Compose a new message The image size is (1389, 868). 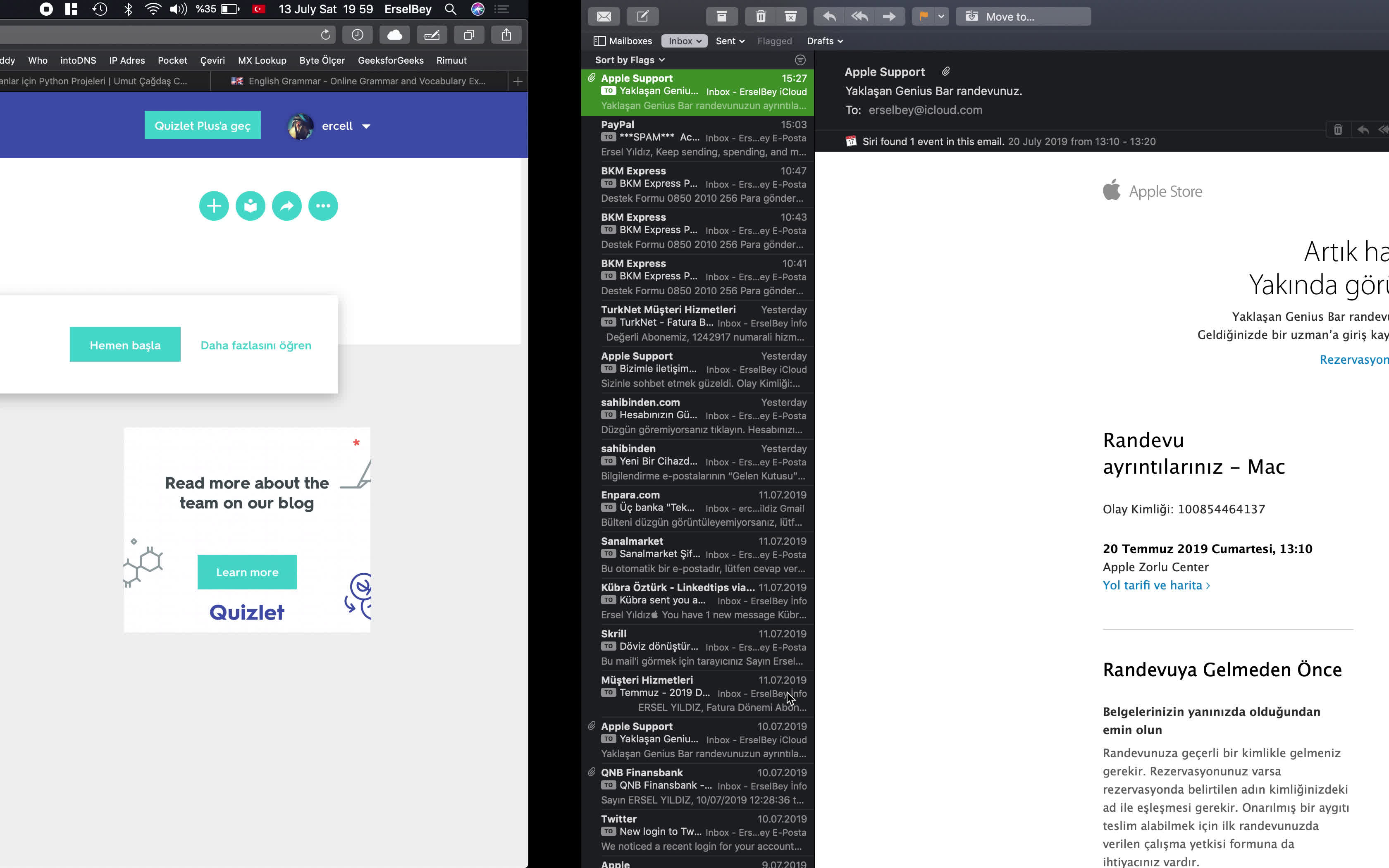[x=642, y=17]
